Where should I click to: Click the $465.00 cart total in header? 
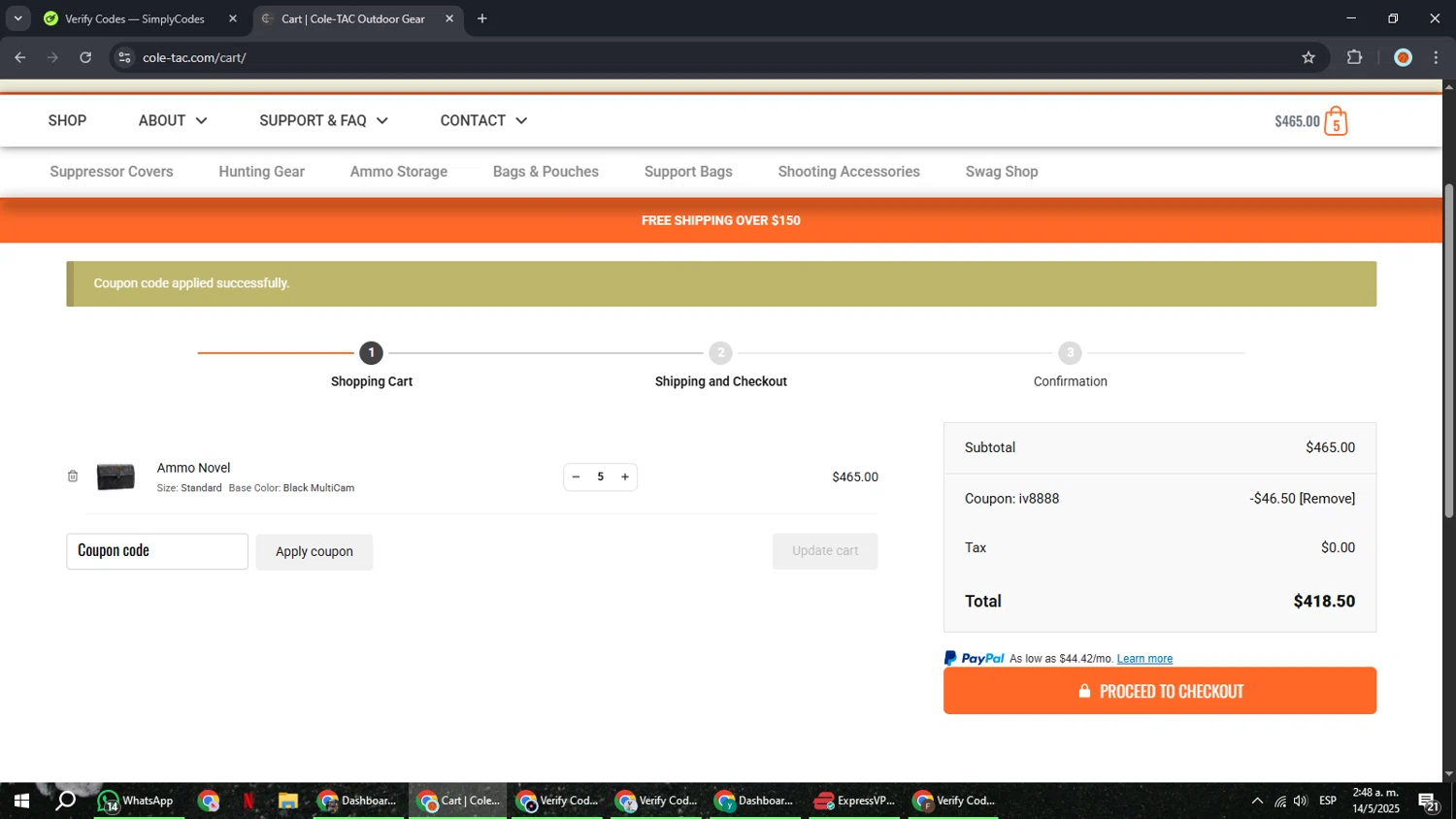[x=1297, y=121]
